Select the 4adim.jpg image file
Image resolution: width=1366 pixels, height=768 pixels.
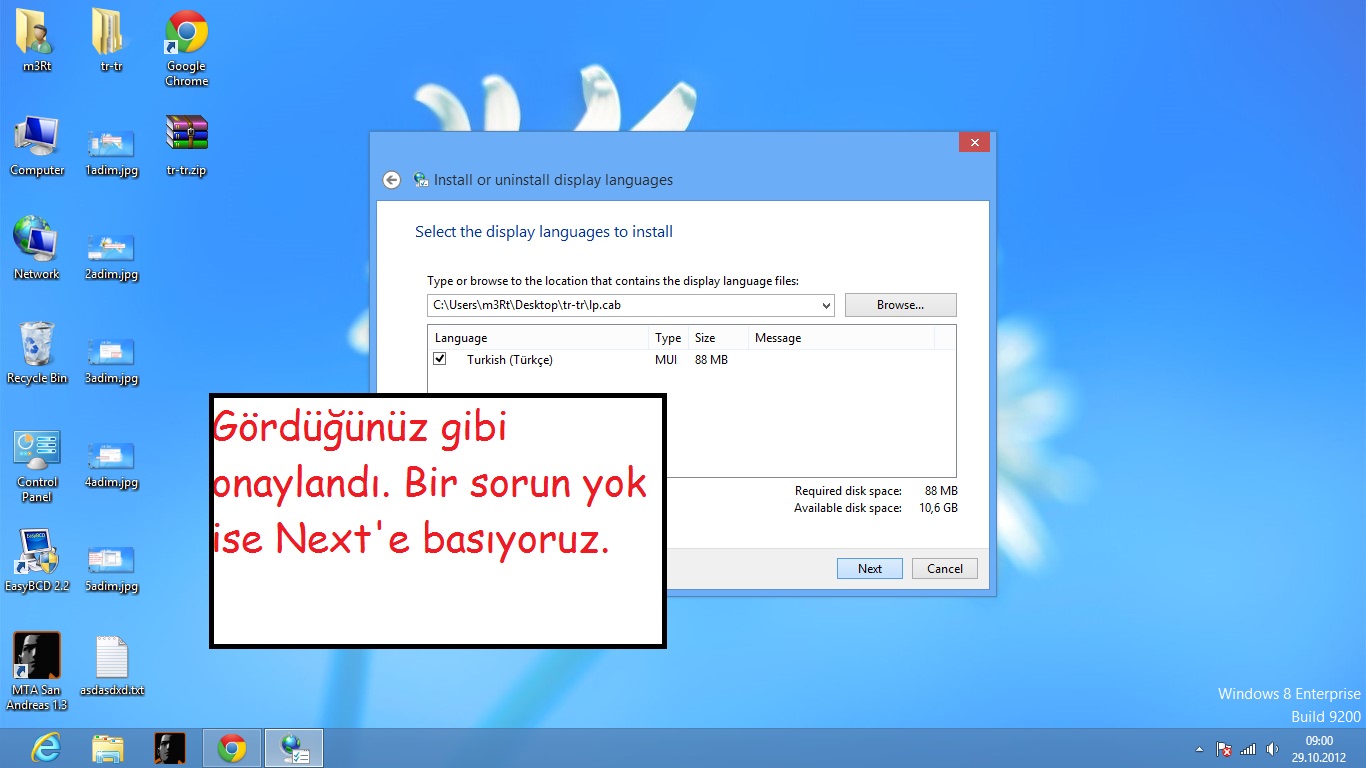point(111,464)
